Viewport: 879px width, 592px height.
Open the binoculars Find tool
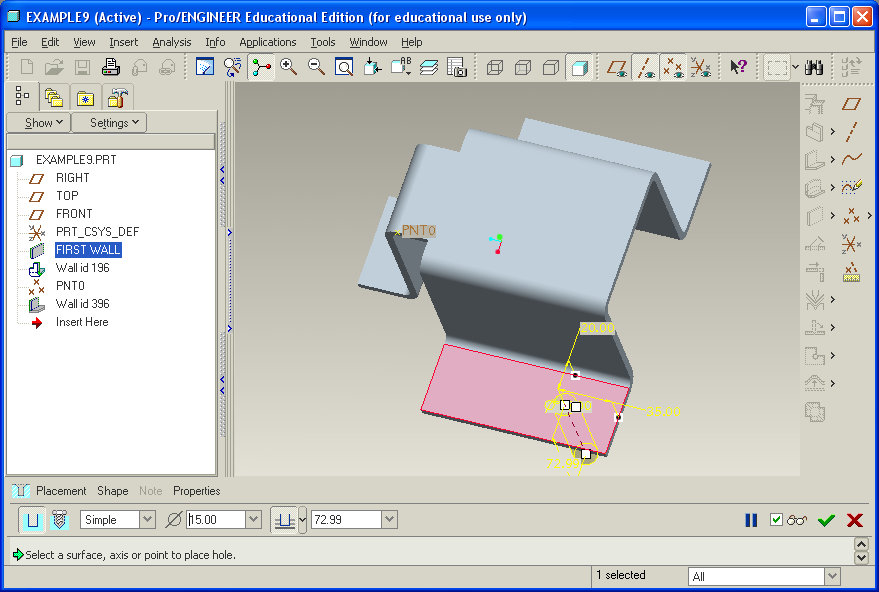814,67
